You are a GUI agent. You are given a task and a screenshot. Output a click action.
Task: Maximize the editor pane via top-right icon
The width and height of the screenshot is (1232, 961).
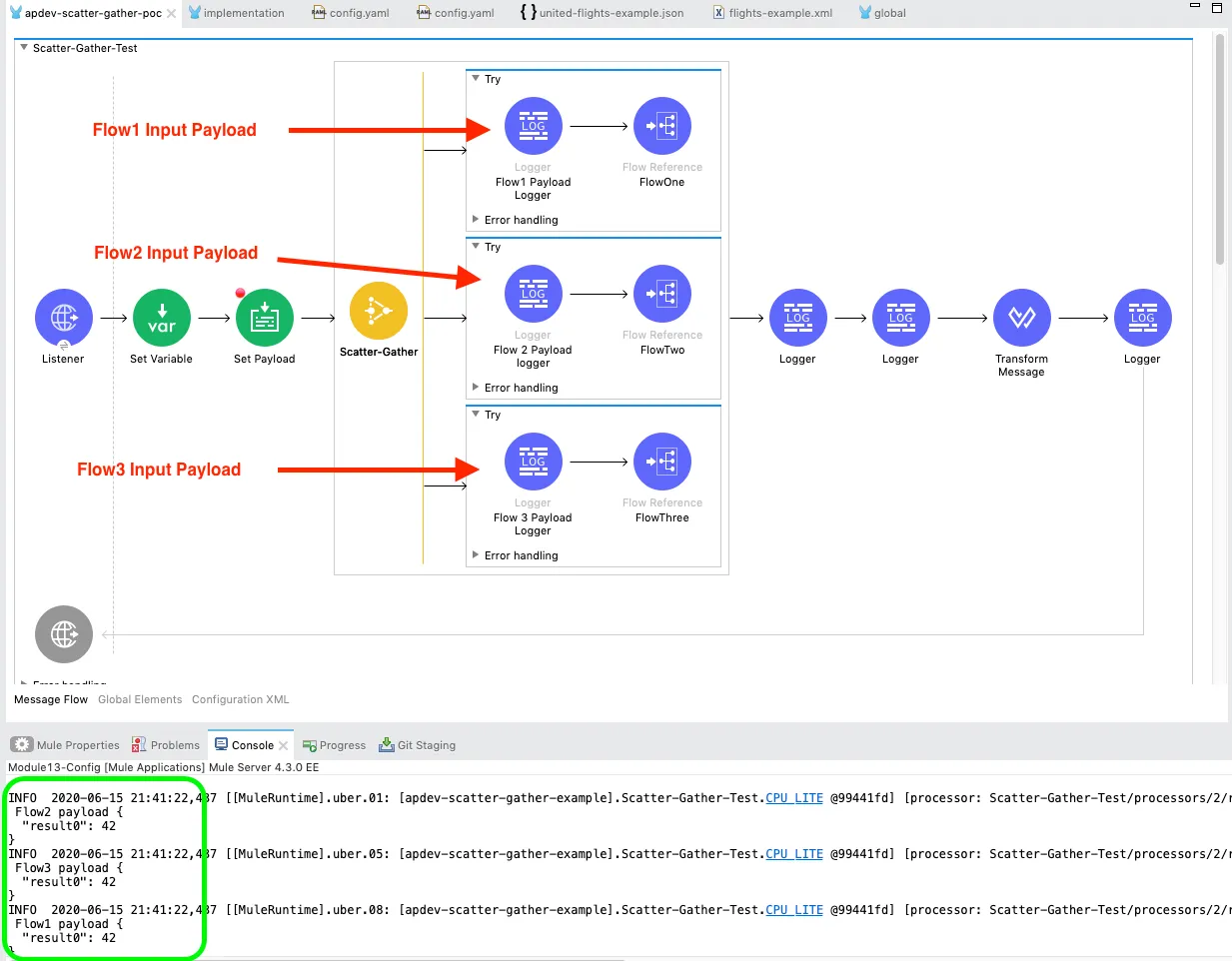tap(1216, 7)
